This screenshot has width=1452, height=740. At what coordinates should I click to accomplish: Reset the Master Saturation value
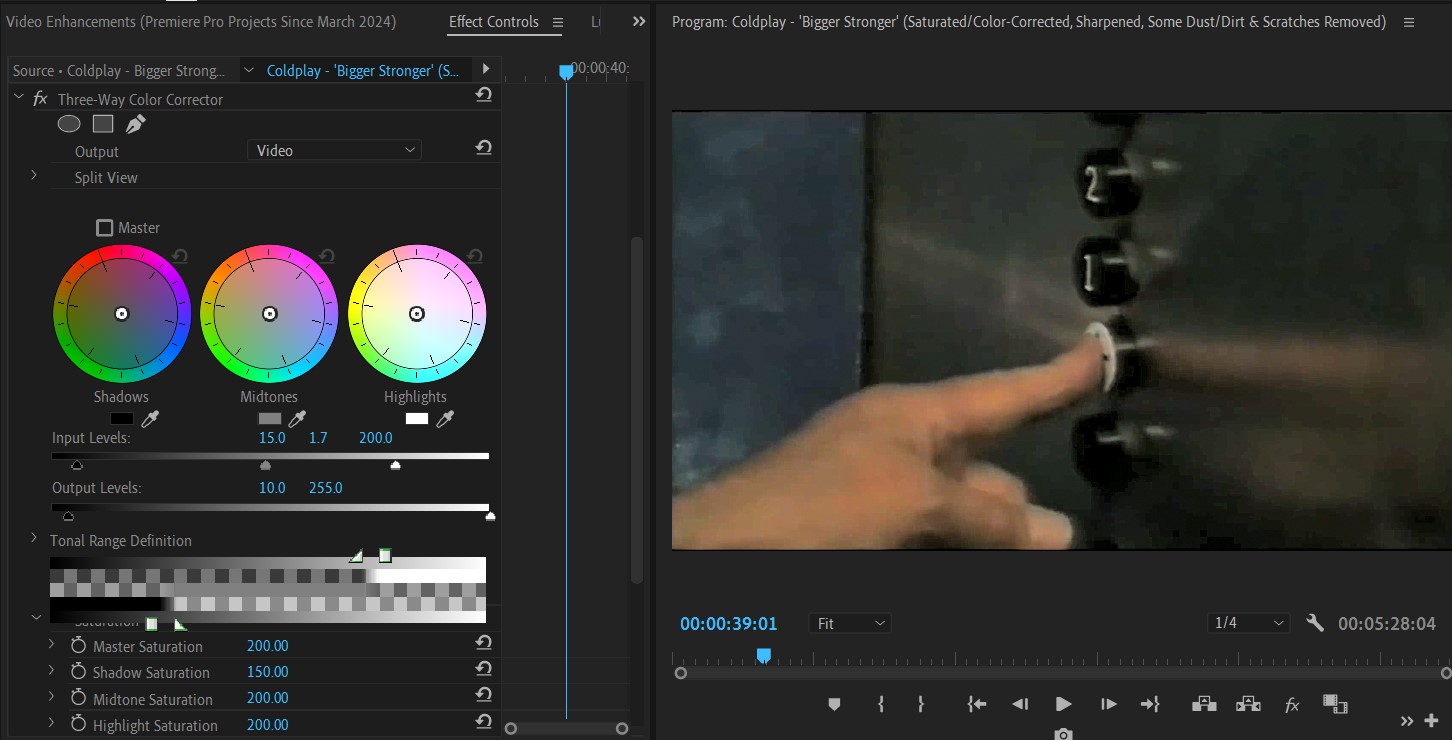coord(484,643)
